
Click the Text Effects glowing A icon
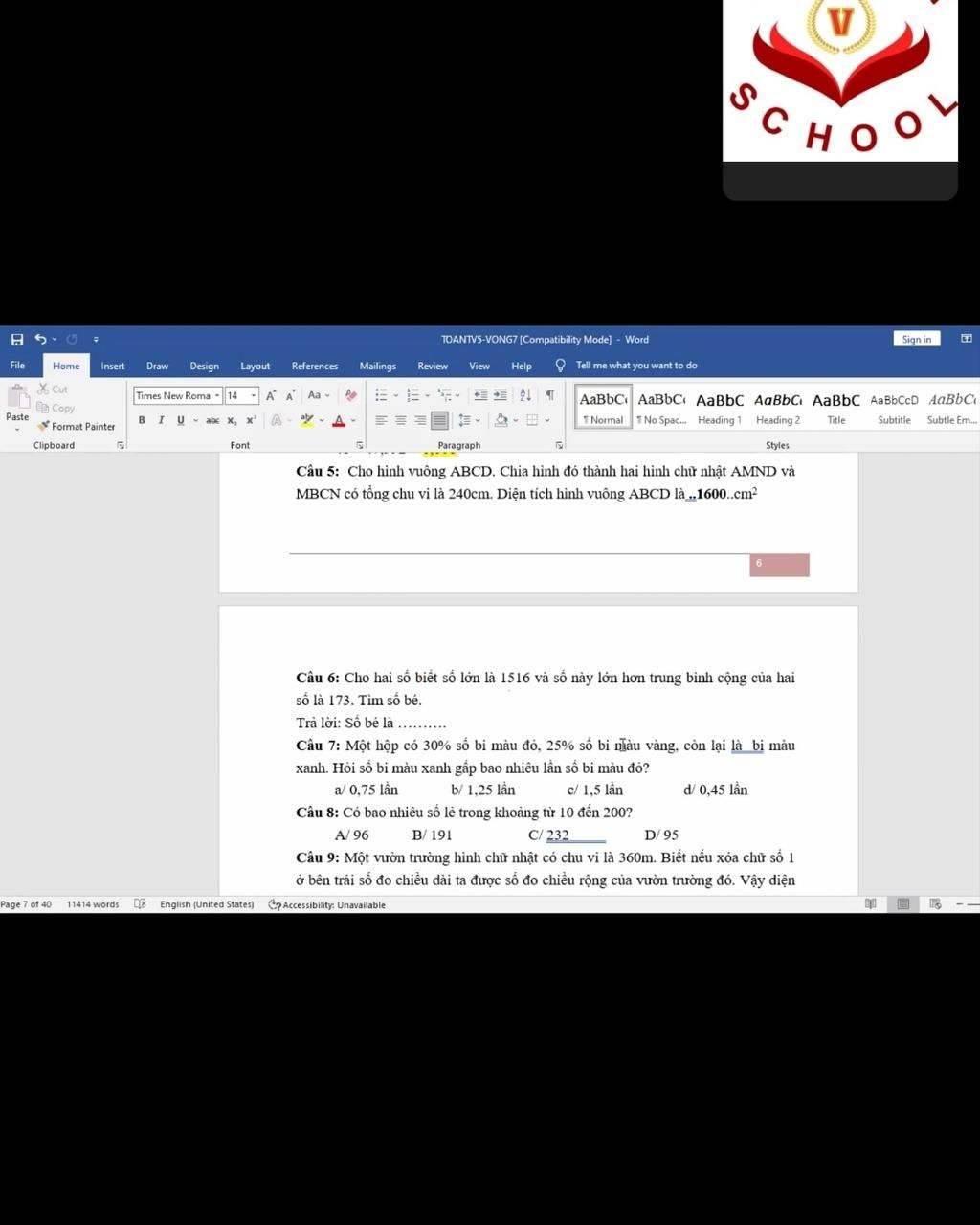[x=277, y=420]
